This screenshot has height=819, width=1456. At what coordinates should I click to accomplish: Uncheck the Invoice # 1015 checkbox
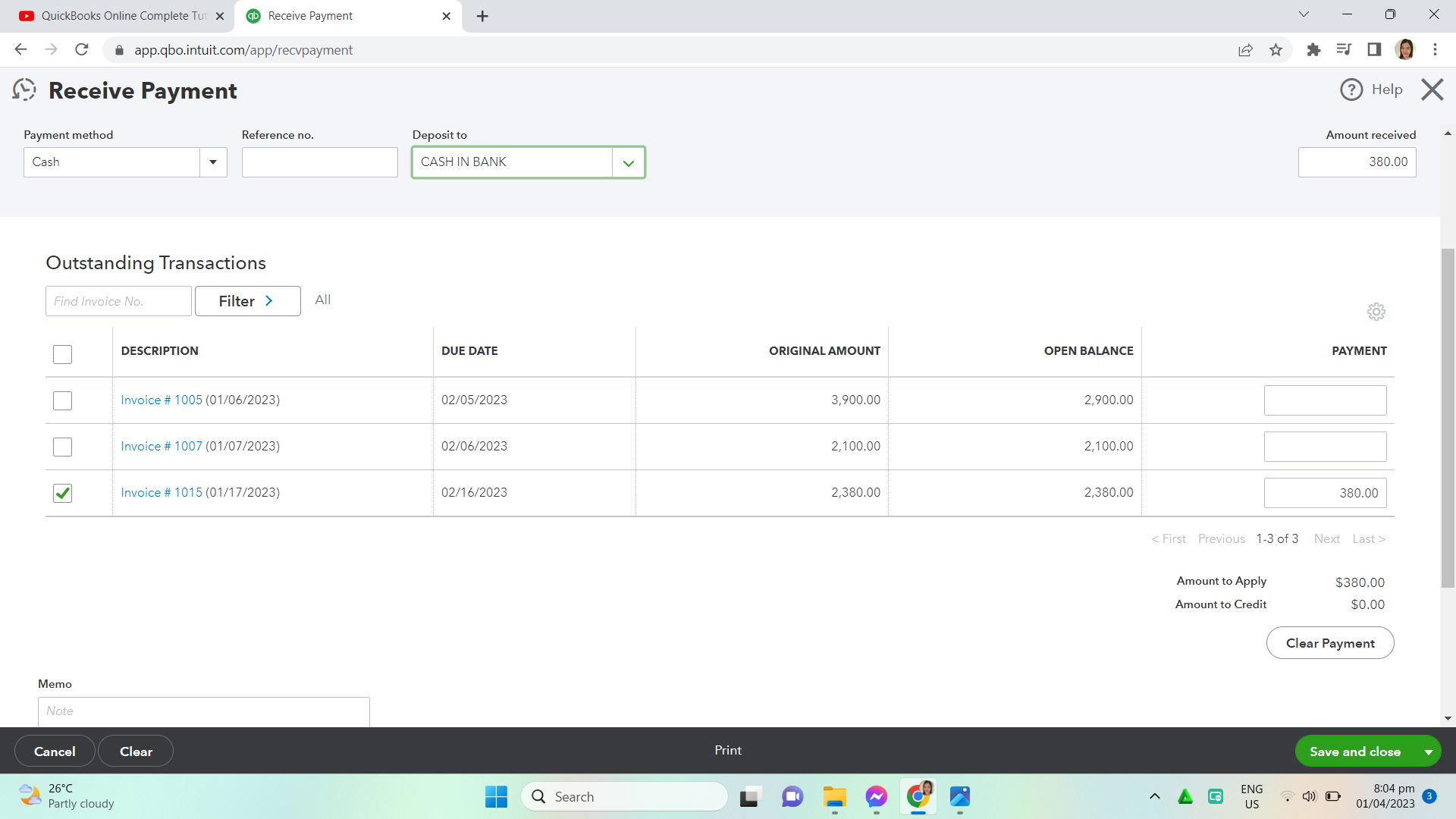62,493
